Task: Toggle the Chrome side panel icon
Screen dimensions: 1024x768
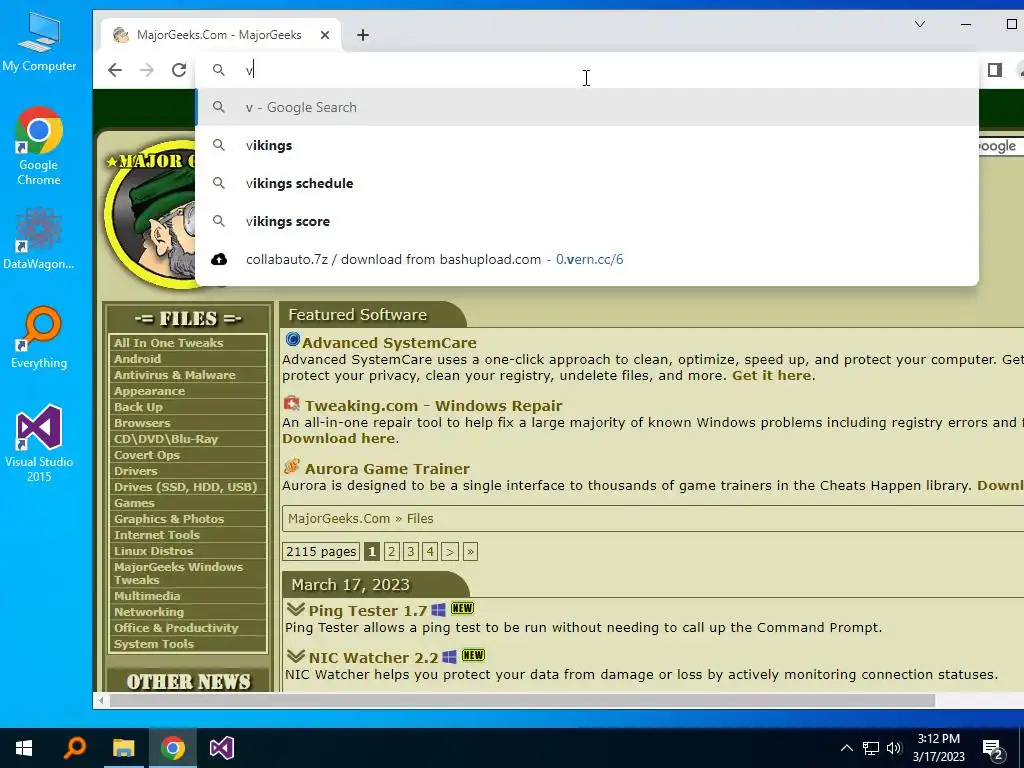Action: pyautogui.click(x=995, y=70)
